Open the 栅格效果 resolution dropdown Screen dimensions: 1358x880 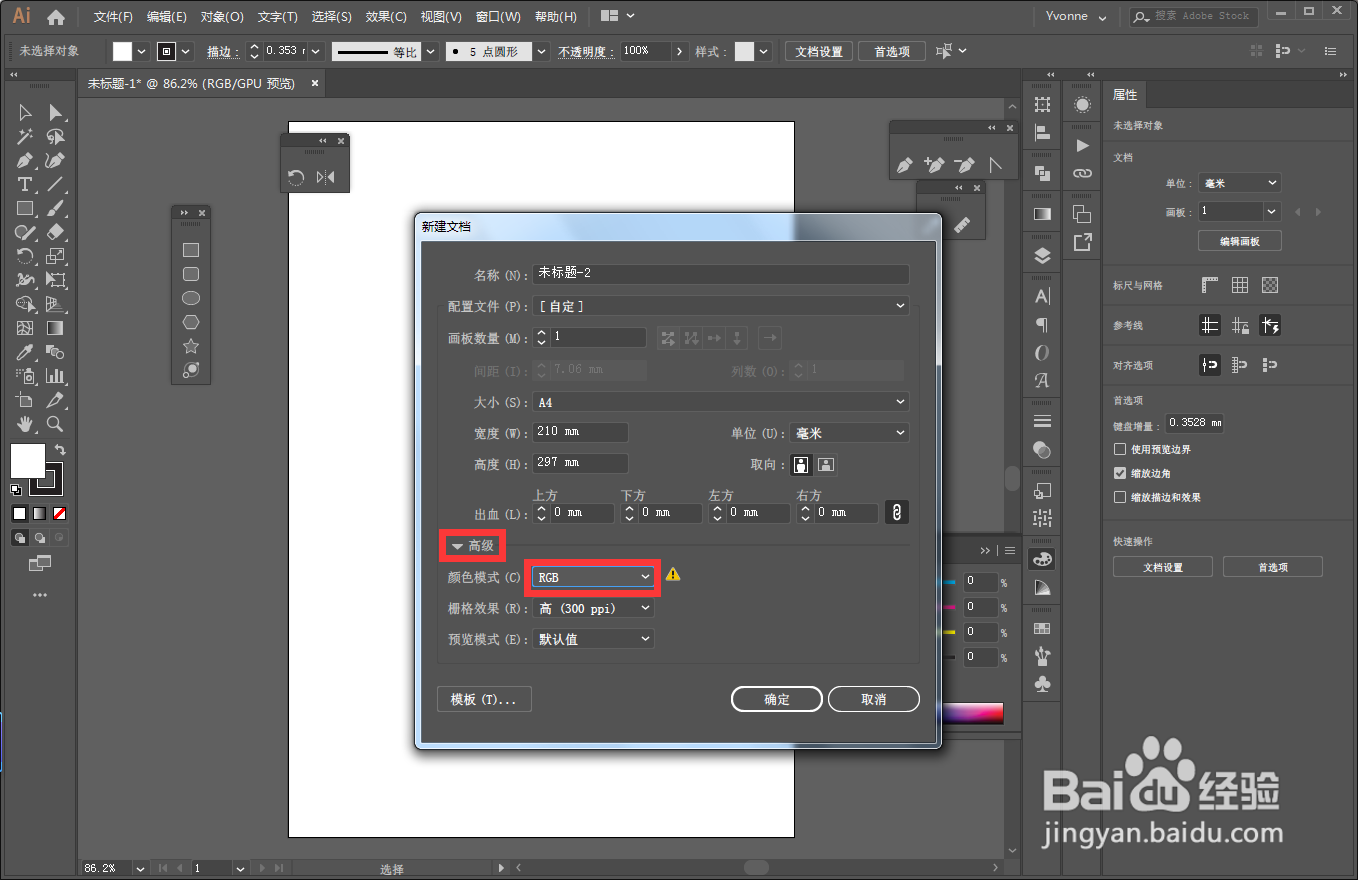(x=593, y=608)
